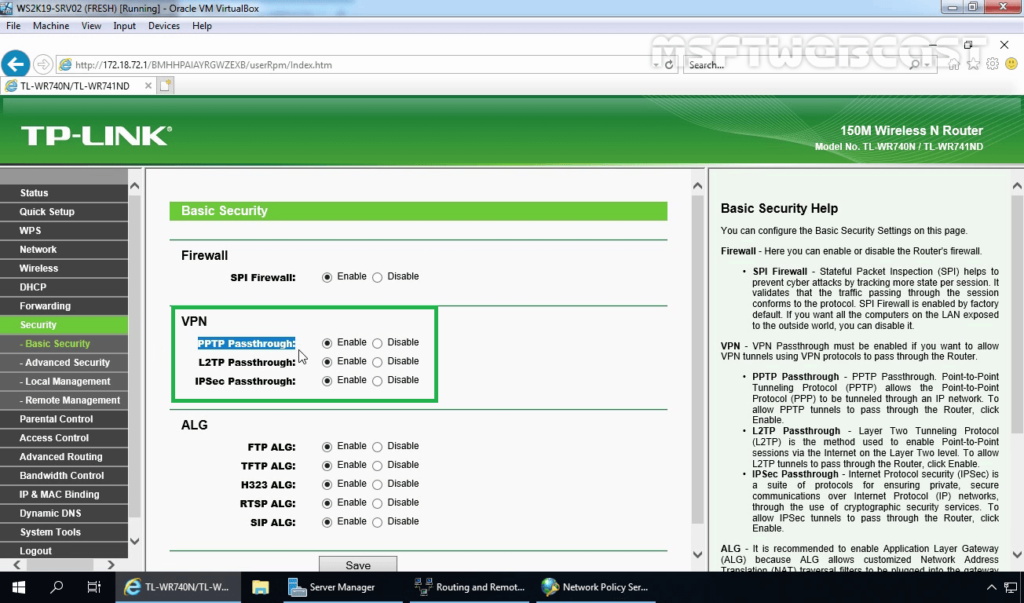1024x603 pixels.
Task: Open the VirtualBox View menu
Action: 91,26
